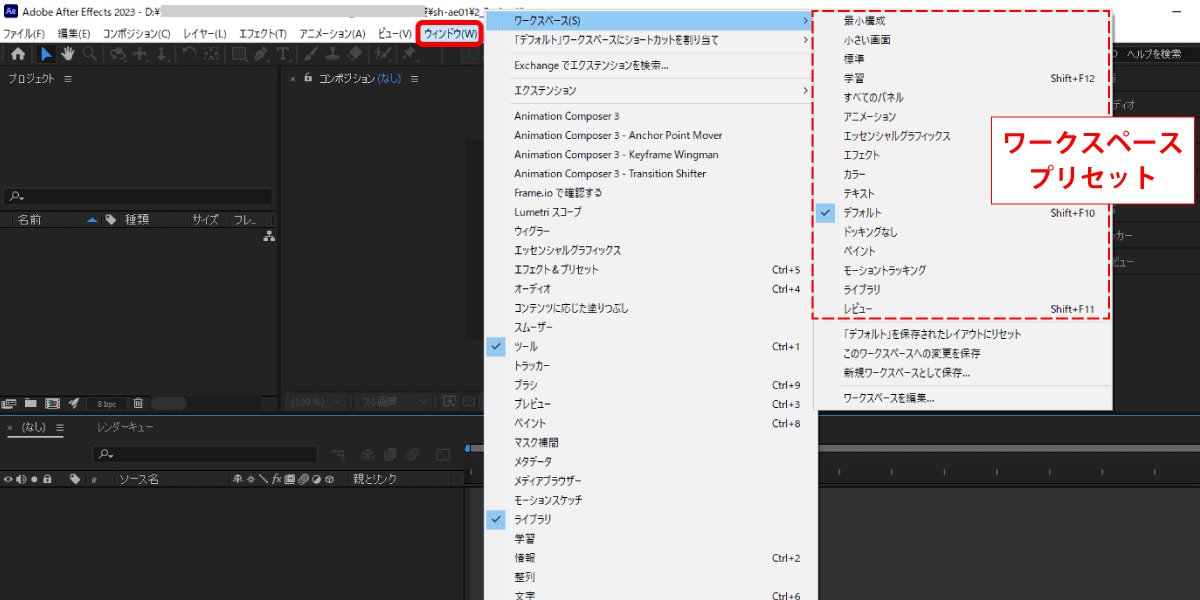Image resolution: width=1200 pixels, height=600 pixels.
Task: Click the 3D layer cube column icon
Action: coord(329,479)
